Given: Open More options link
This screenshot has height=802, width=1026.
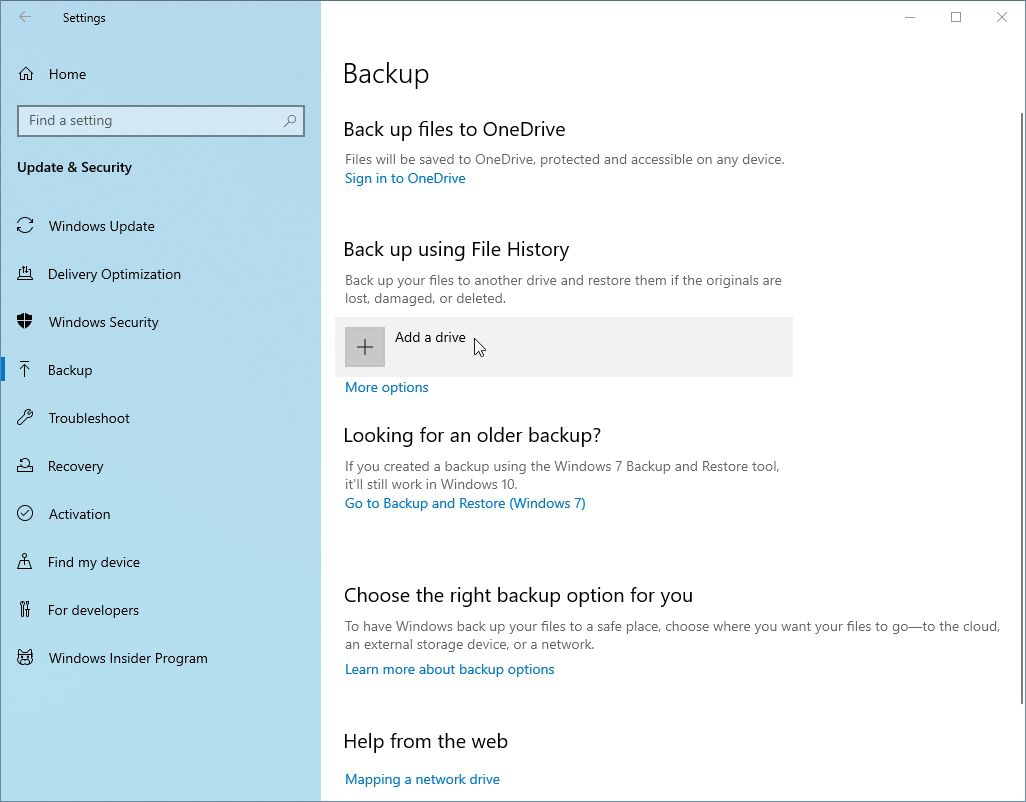Looking at the screenshot, I should pos(387,387).
